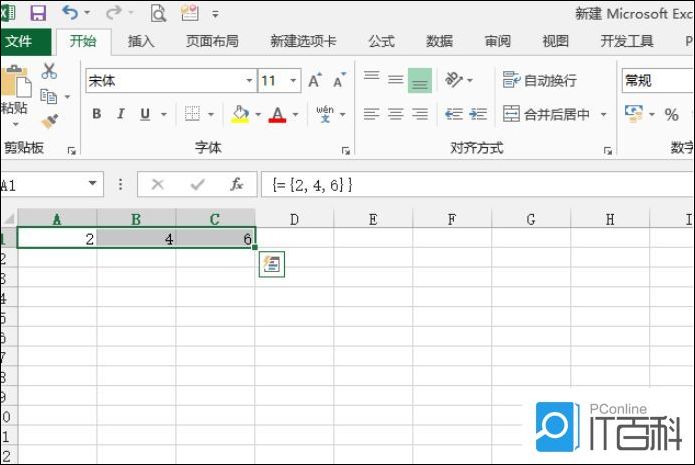The width and height of the screenshot is (695, 465).
Task: Click the Redo arrow icon
Action: [113, 12]
